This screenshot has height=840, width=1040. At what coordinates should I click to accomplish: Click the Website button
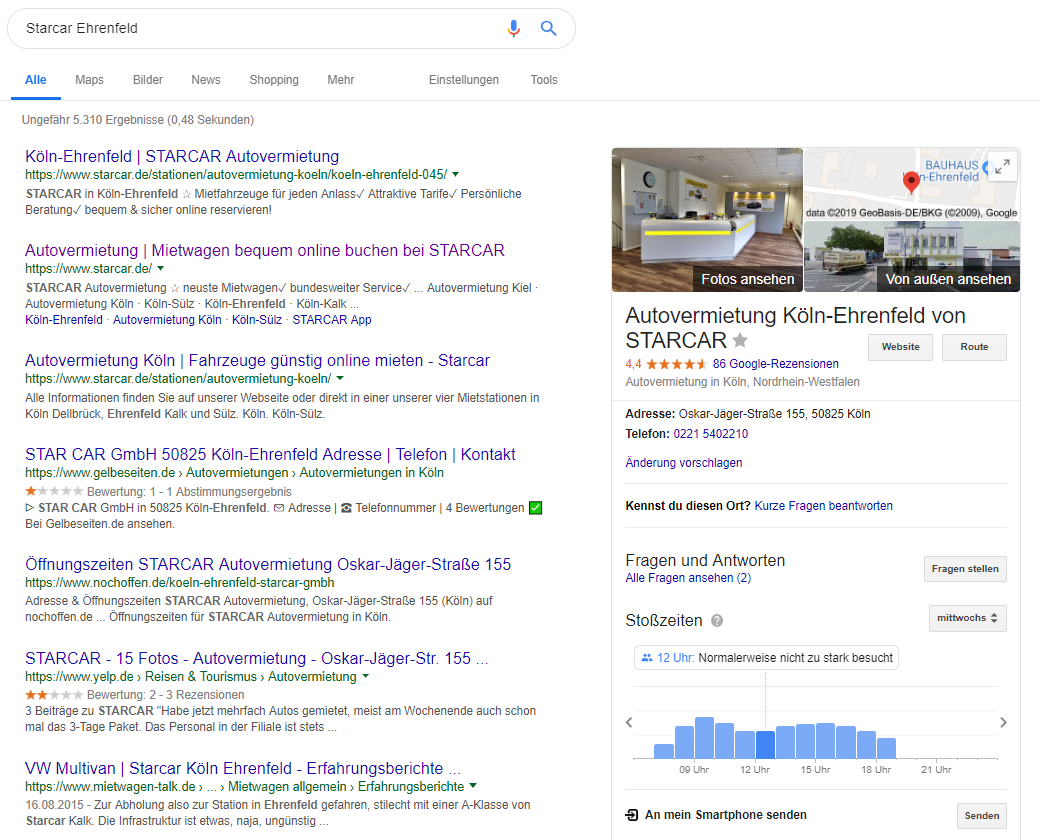[900, 347]
